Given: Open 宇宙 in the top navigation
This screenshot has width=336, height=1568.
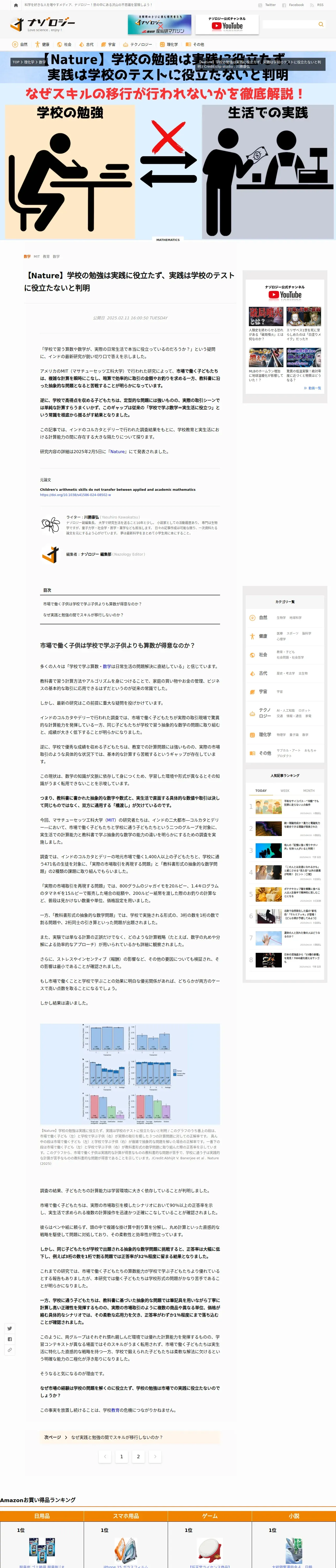Looking at the screenshot, I should point(108,44).
